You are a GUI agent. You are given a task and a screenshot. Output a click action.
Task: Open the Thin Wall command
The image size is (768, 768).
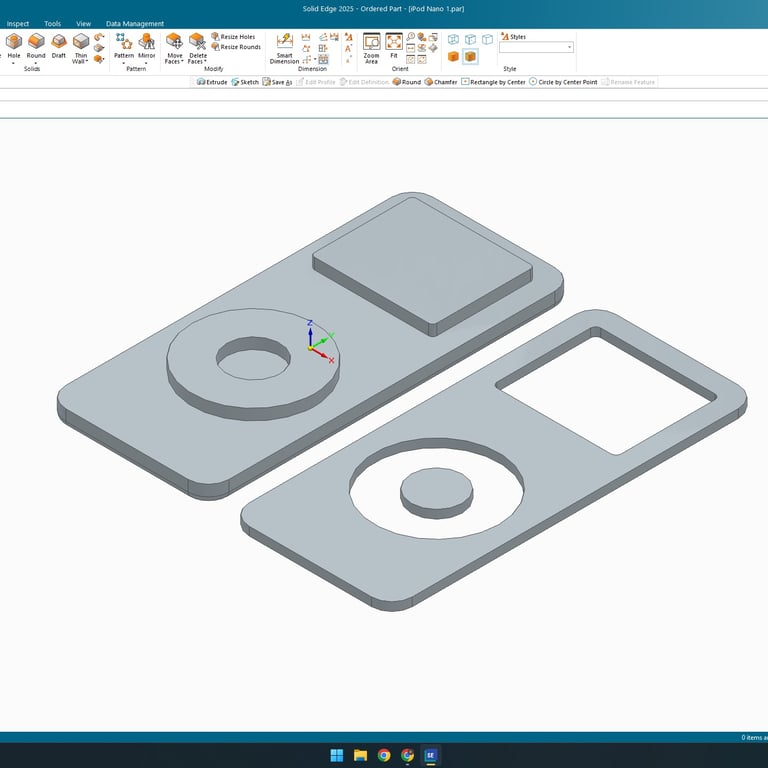pos(80,48)
